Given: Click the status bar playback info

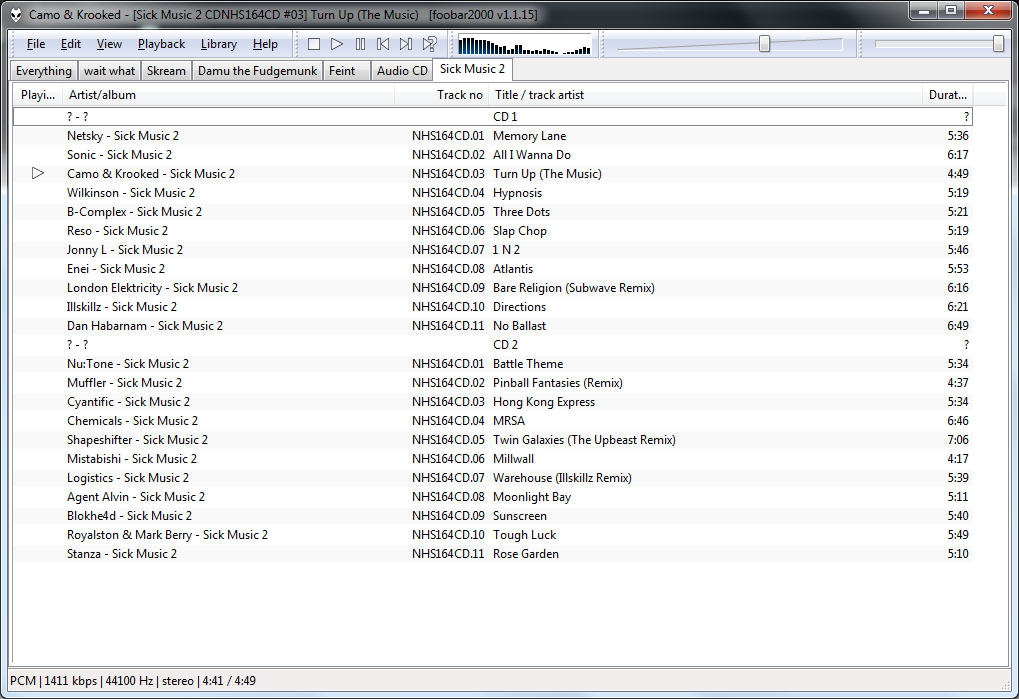Looking at the screenshot, I should click(133, 681).
